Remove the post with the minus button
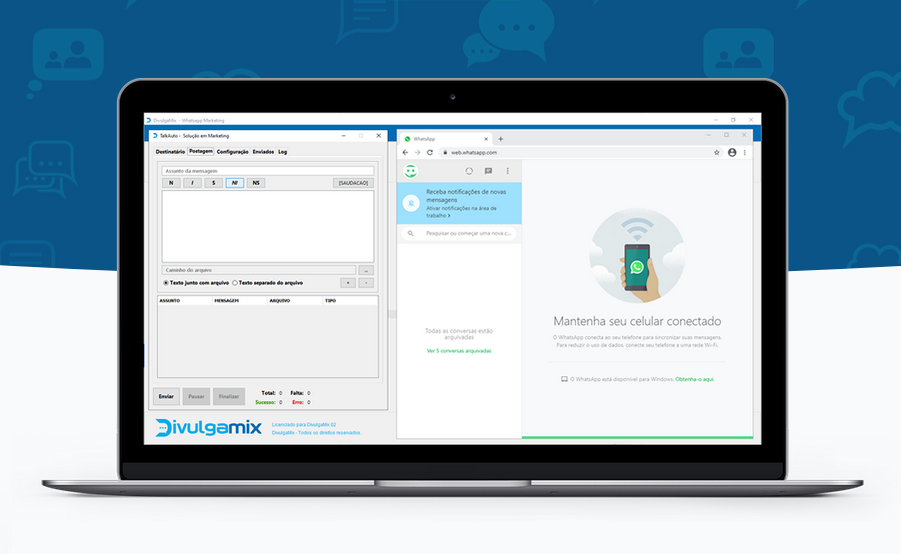Viewport: 901px width, 554px height. (x=366, y=283)
